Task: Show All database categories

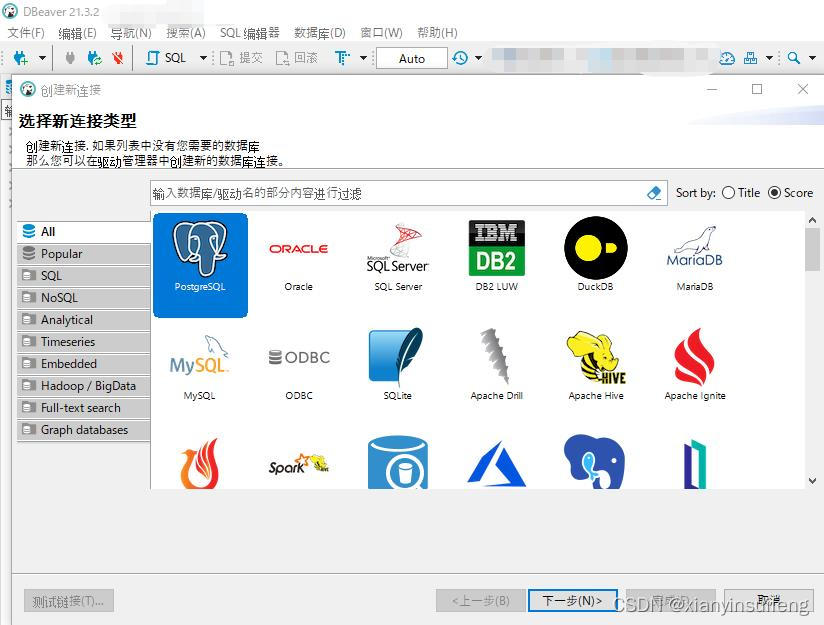Action: click(x=84, y=232)
